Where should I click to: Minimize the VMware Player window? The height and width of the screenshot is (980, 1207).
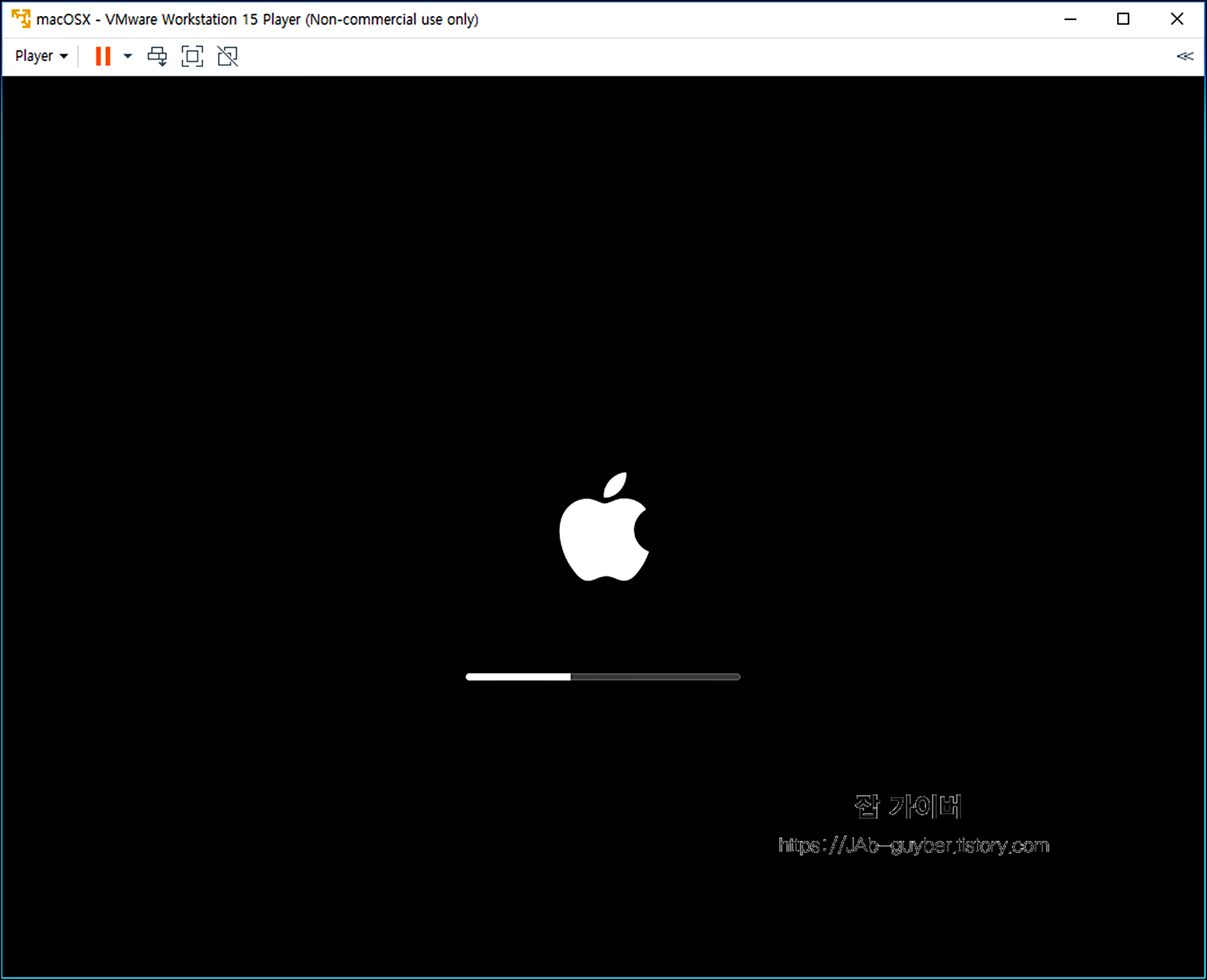[x=1071, y=19]
